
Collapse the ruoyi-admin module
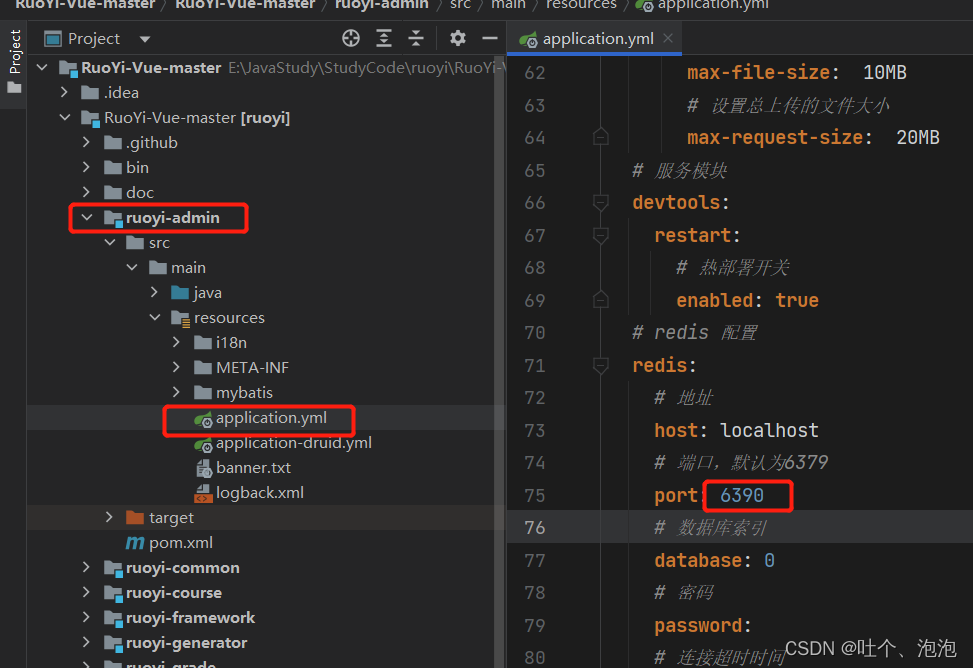[x=87, y=217]
